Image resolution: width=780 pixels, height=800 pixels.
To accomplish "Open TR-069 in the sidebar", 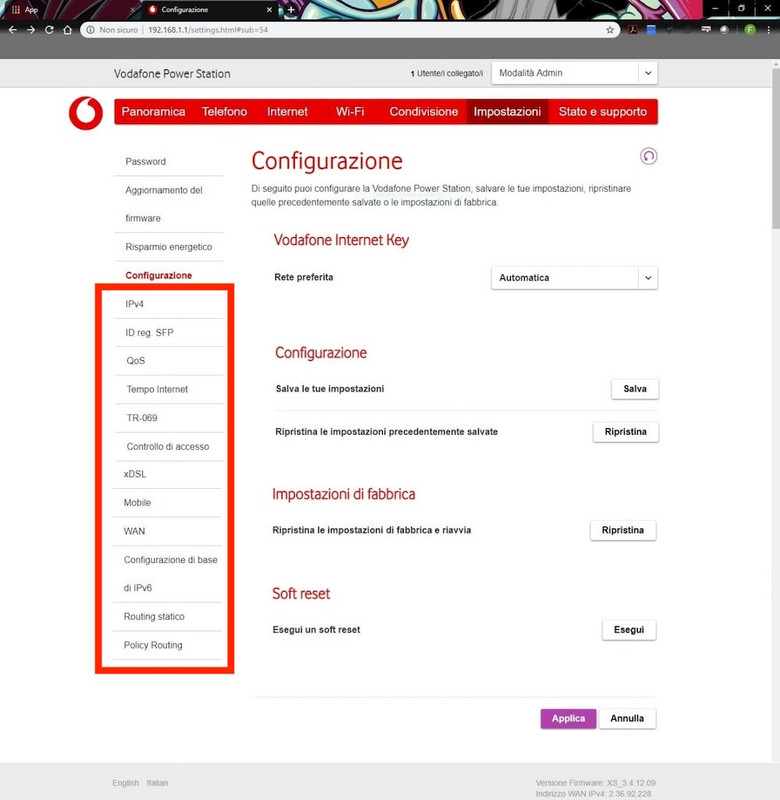I will pos(142,418).
